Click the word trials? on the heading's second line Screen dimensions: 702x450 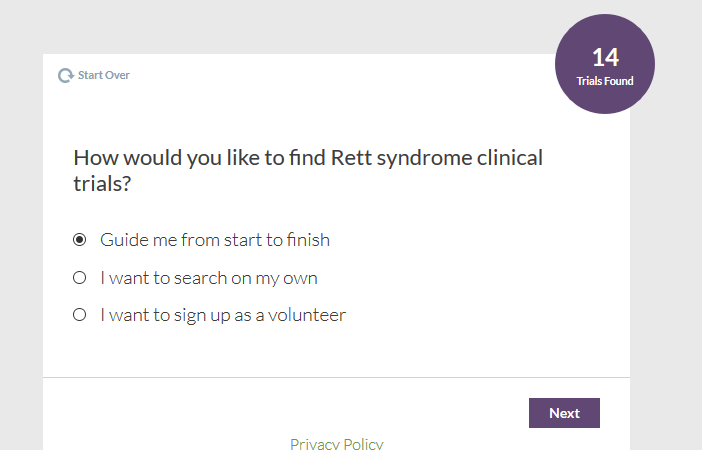coord(102,185)
